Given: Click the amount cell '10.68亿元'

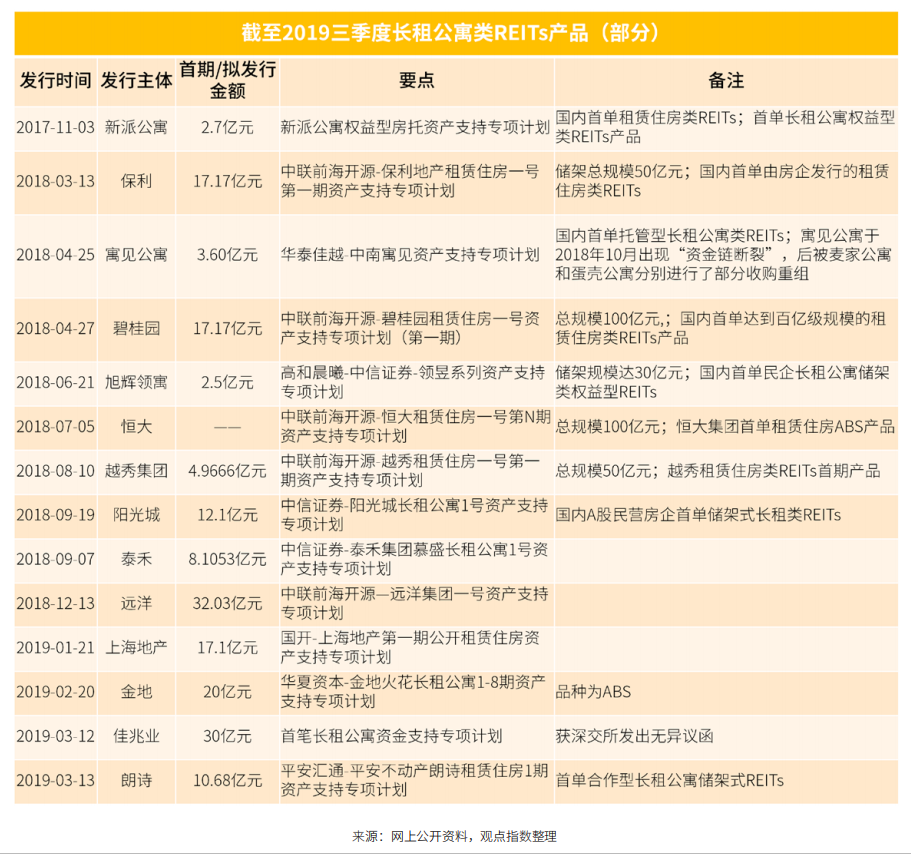Looking at the screenshot, I should (x=227, y=780).
